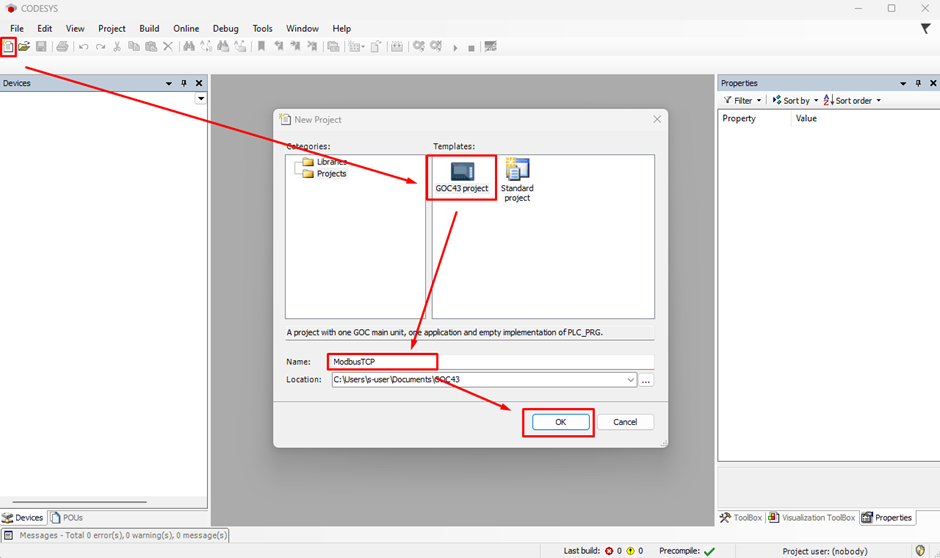Image resolution: width=940 pixels, height=558 pixels.
Task: Open the Project menu
Action: pyautogui.click(x=112, y=28)
